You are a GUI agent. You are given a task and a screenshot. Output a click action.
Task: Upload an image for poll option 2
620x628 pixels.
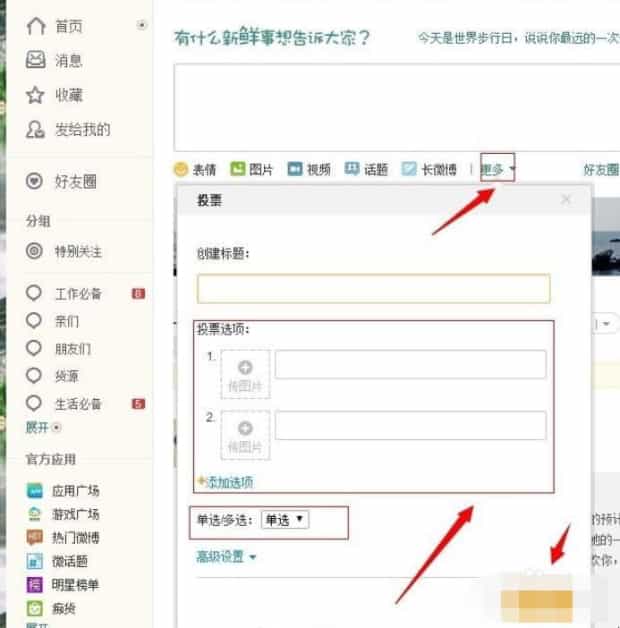[245, 434]
